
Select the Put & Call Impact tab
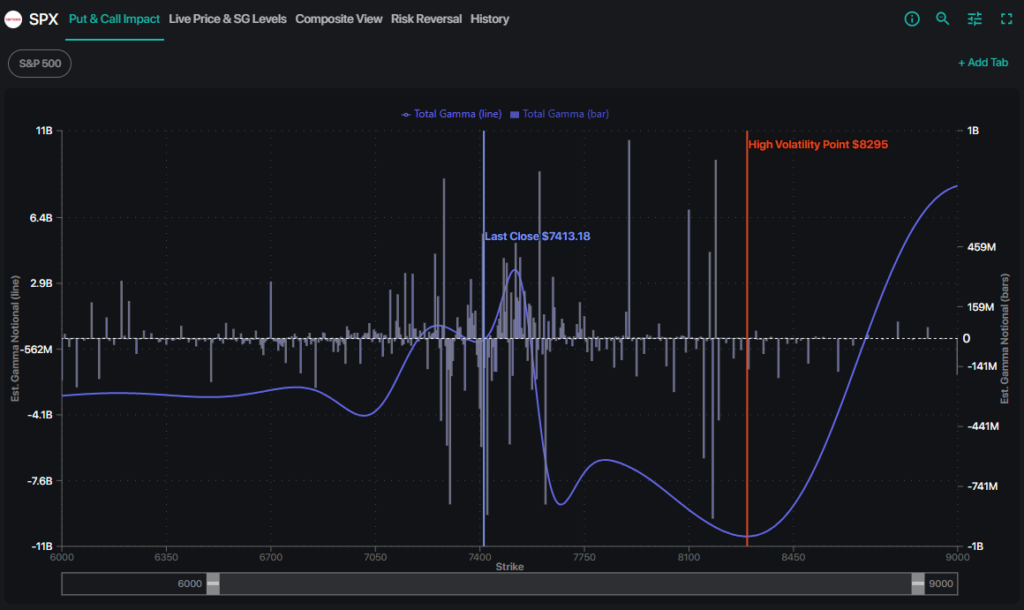[114, 19]
